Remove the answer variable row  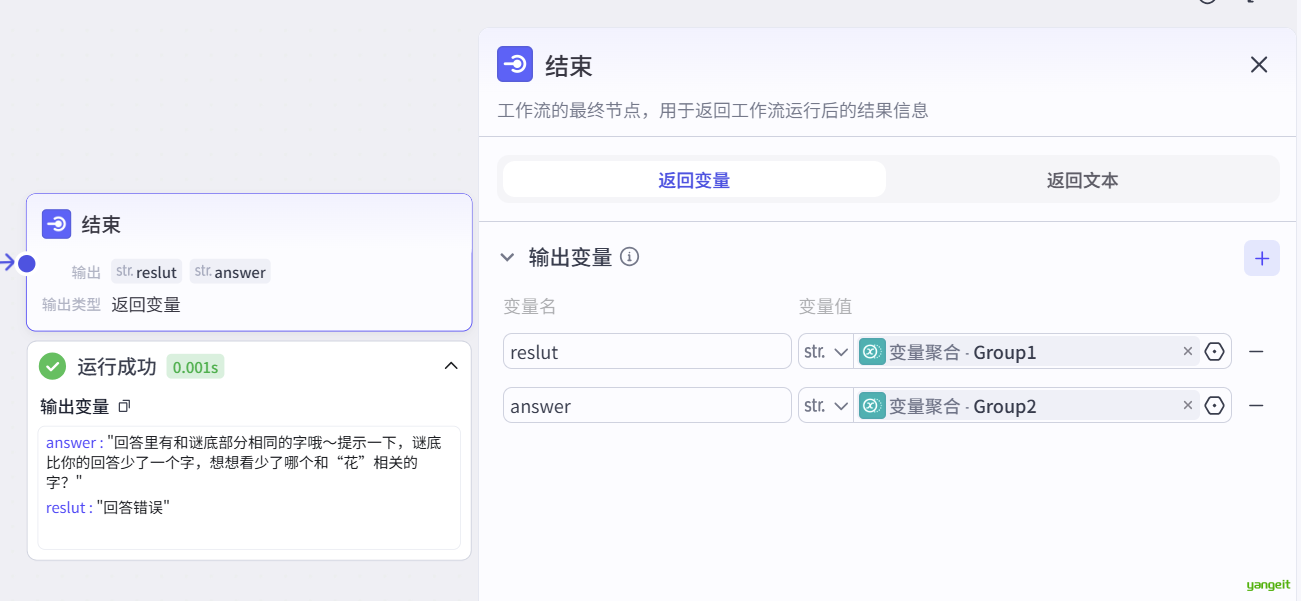click(x=1256, y=406)
